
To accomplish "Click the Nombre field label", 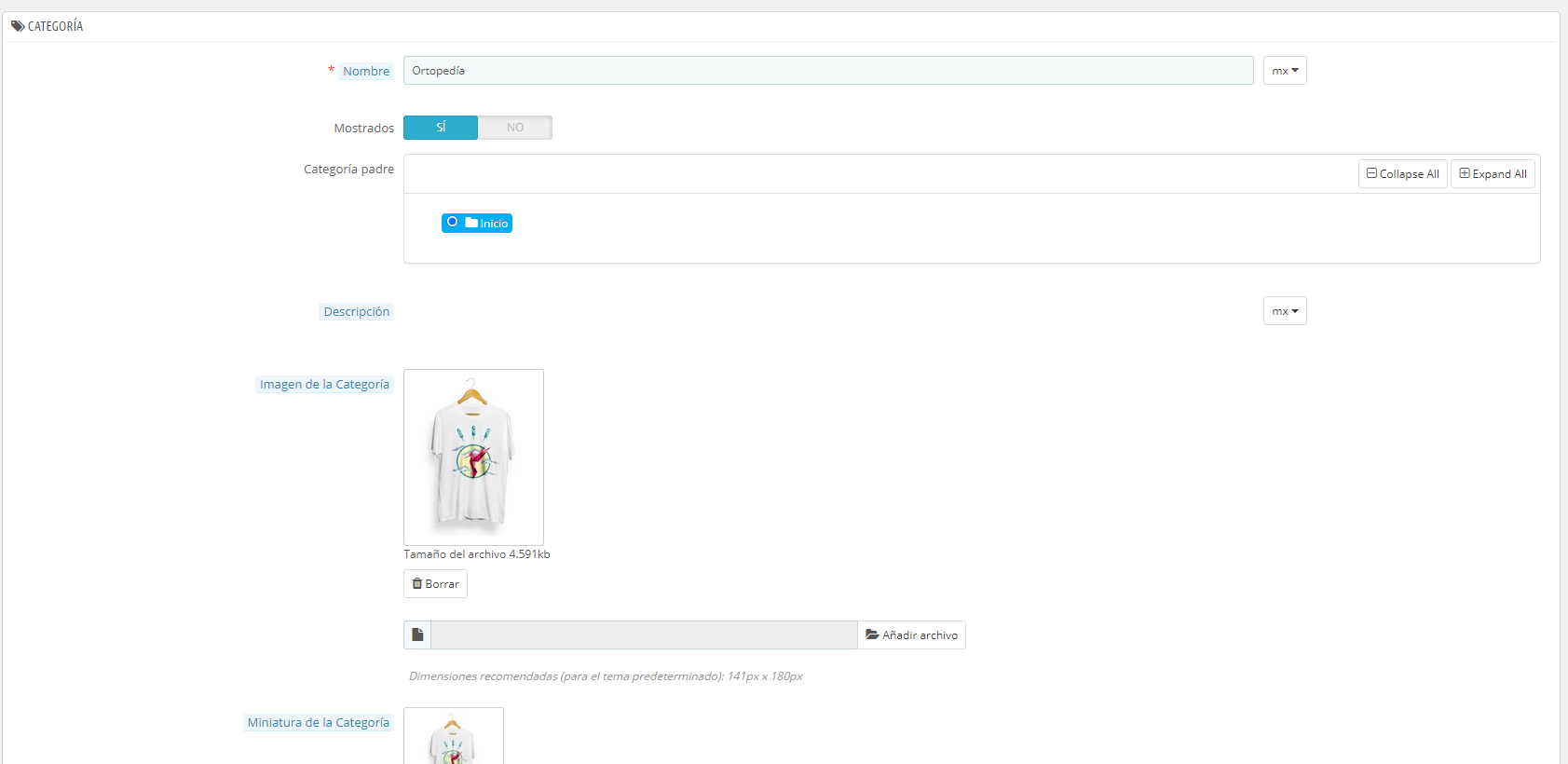I will (366, 71).
